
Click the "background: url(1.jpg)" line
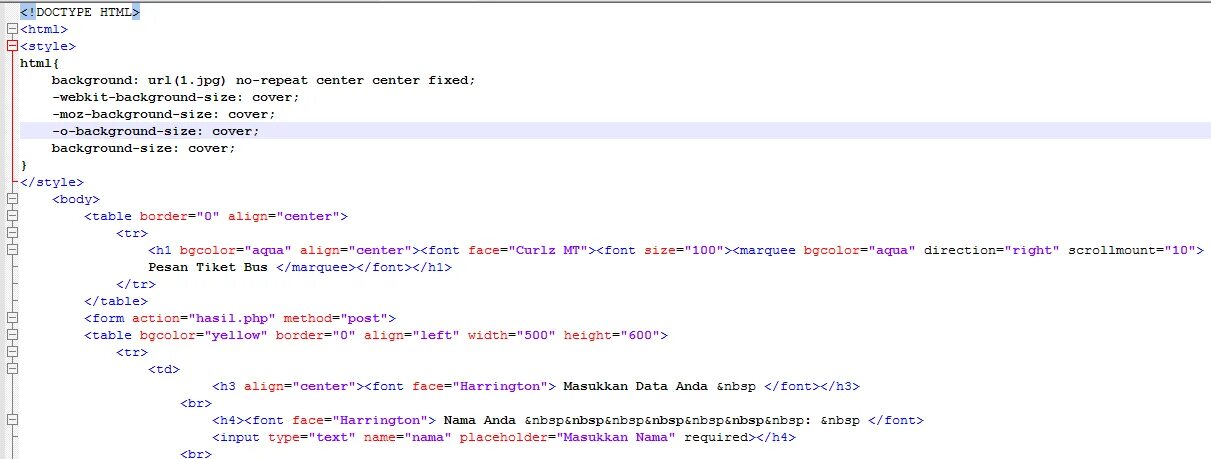pos(264,80)
